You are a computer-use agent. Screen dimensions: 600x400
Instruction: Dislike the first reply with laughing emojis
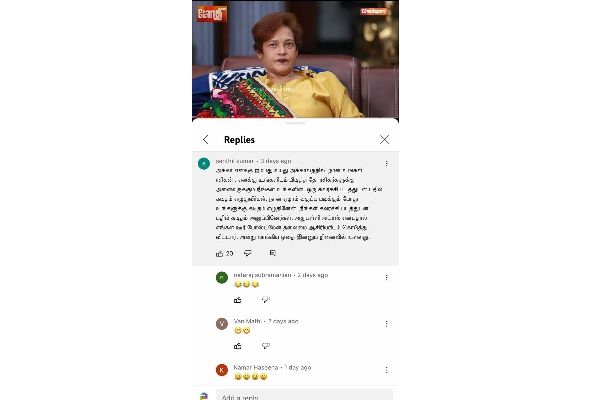(x=266, y=300)
